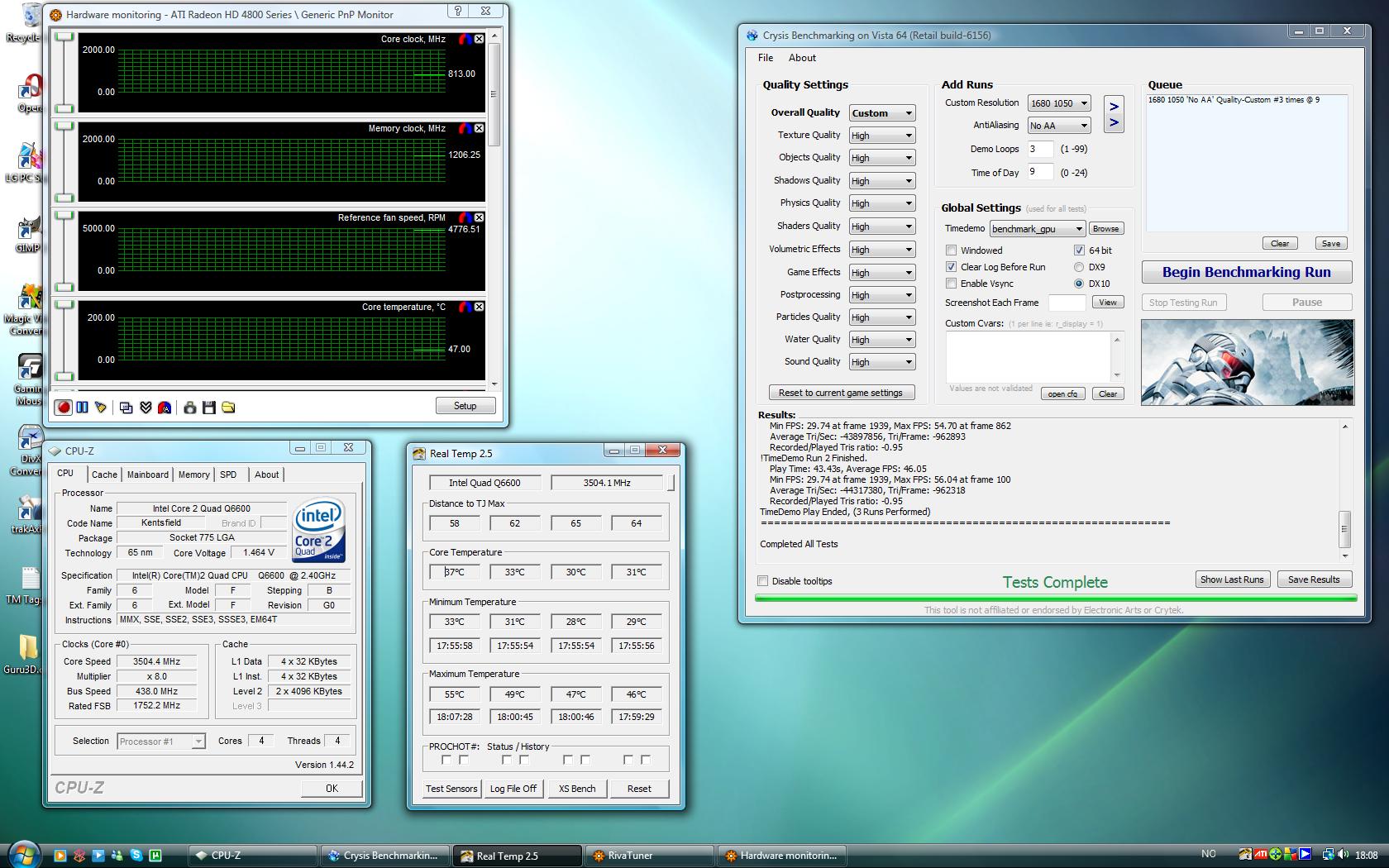The height and width of the screenshot is (868, 1389).
Task: Click gauge icon on Core temperature graph
Action: click(465, 307)
